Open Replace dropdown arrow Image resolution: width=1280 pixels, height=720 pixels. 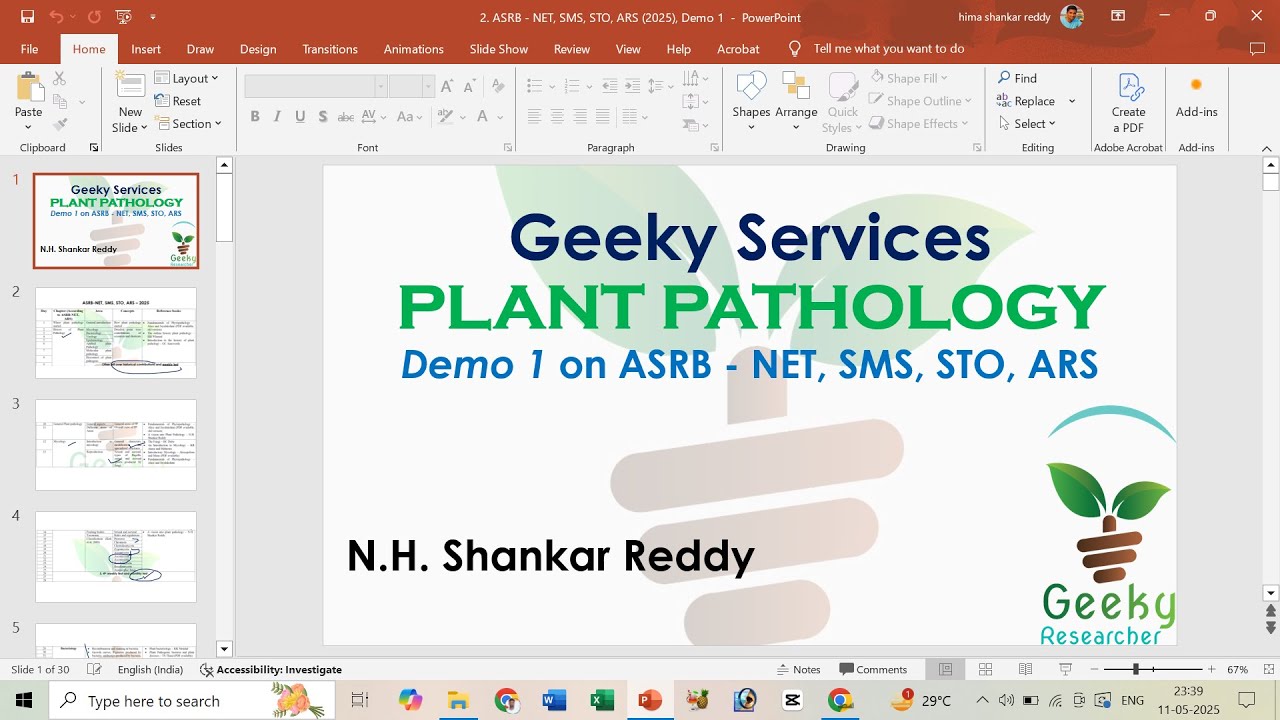click(x=1071, y=101)
